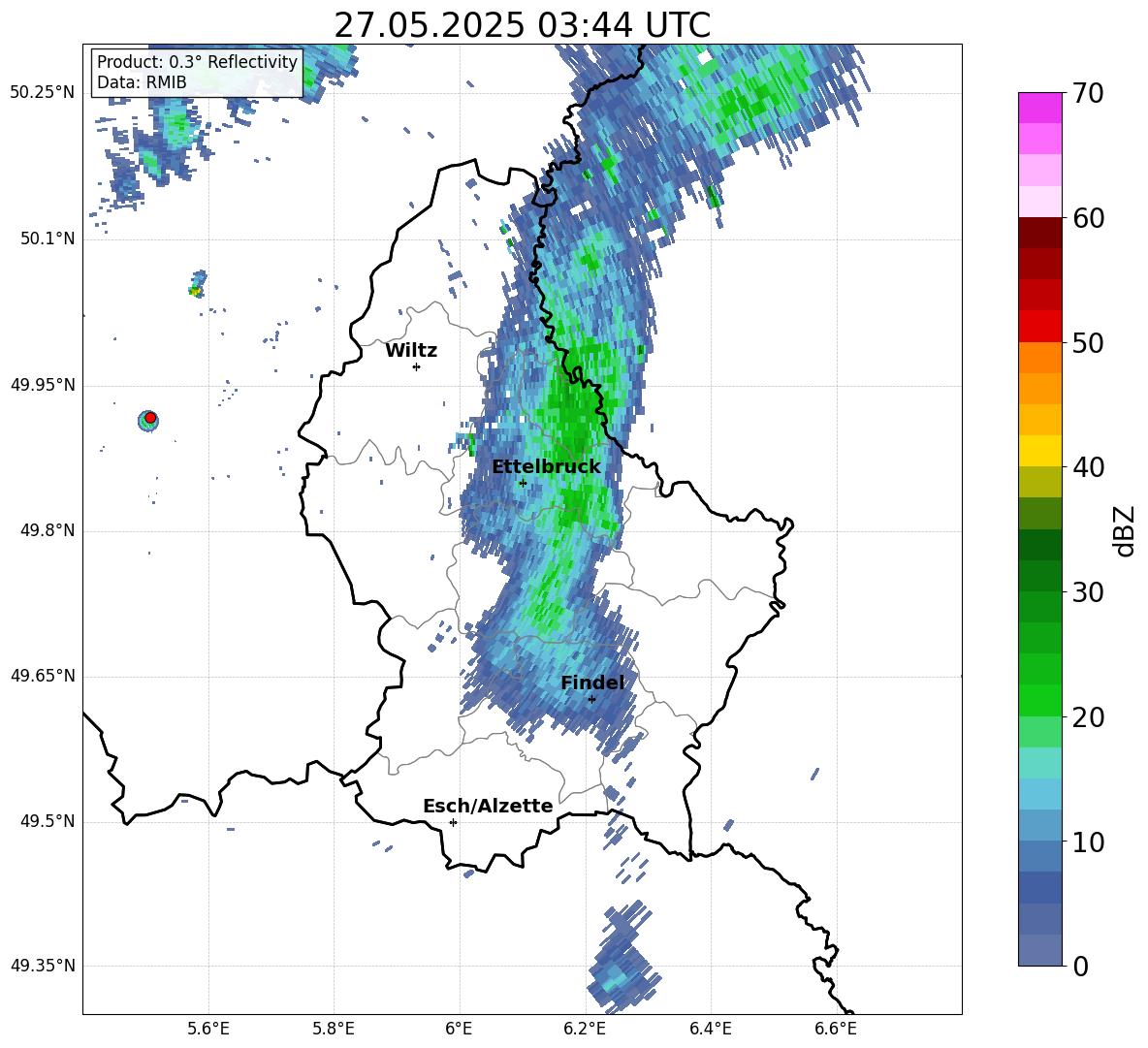Click the 50.1°N latitude tick label
Viewport: 1148px width, 1048px height.
click(47, 239)
